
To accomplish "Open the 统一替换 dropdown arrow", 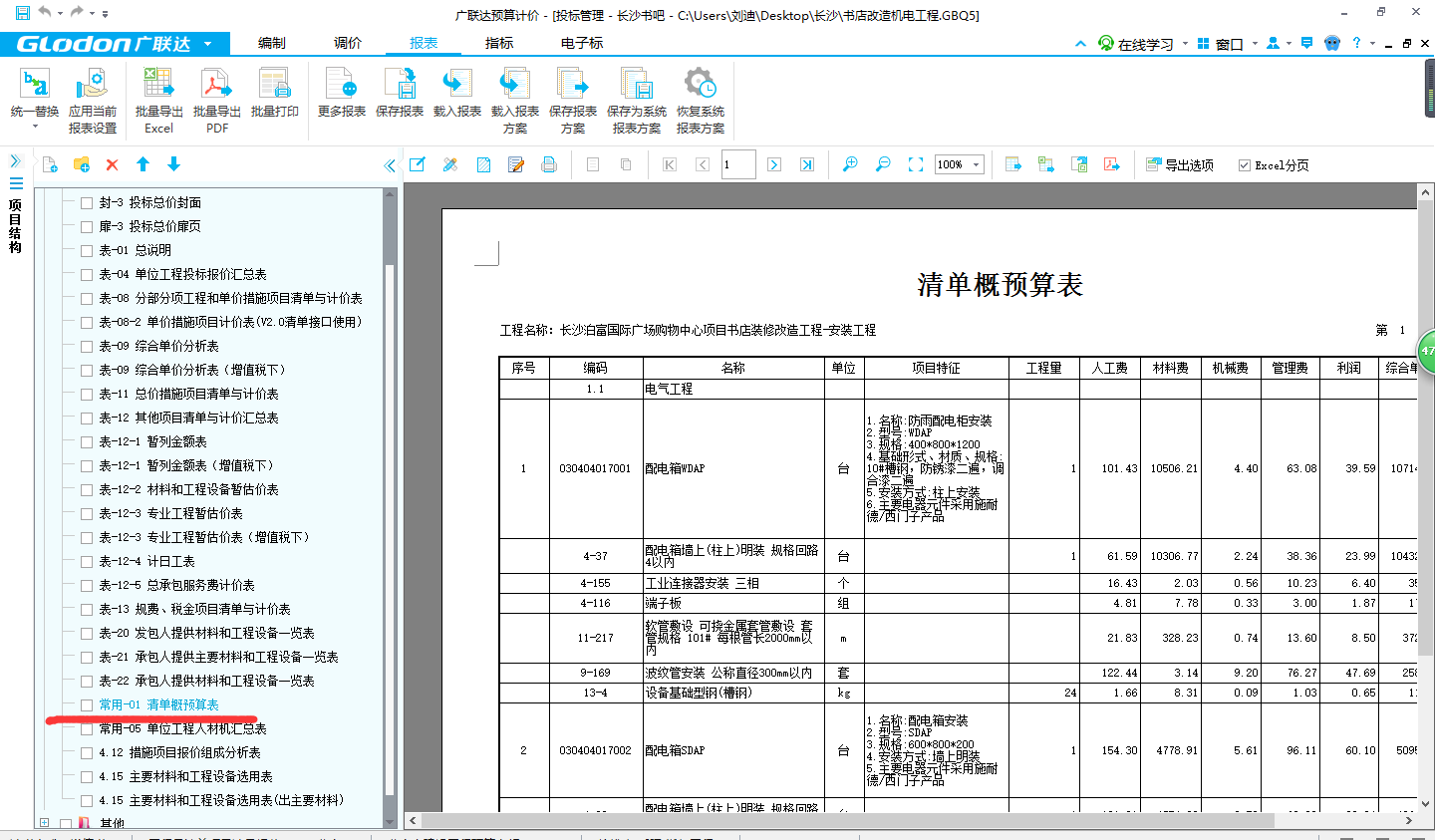I will (x=35, y=127).
